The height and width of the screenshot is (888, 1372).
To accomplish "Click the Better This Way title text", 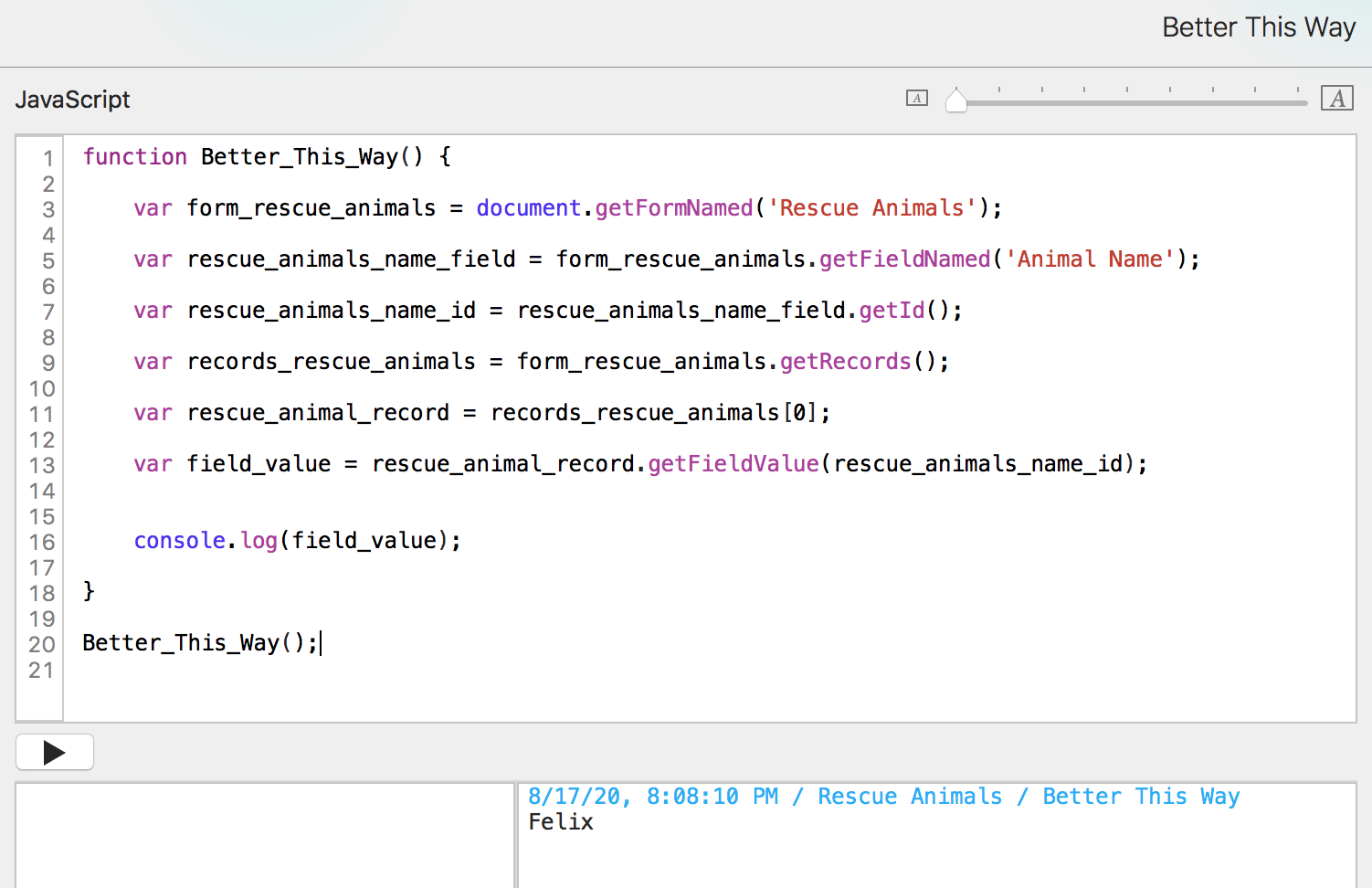I will click(x=1258, y=27).
